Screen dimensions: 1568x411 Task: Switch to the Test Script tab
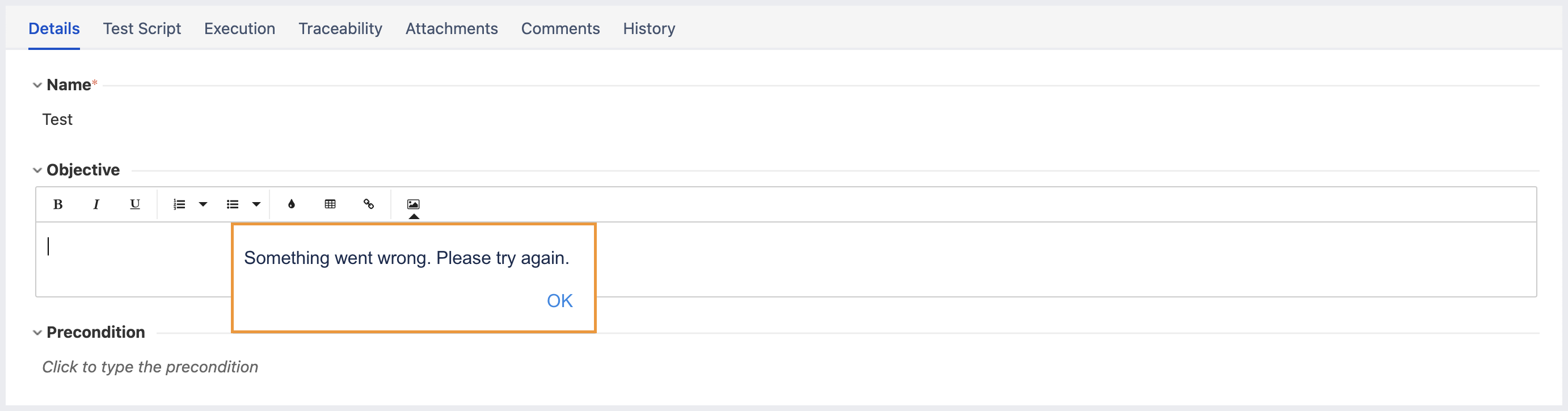point(142,28)
